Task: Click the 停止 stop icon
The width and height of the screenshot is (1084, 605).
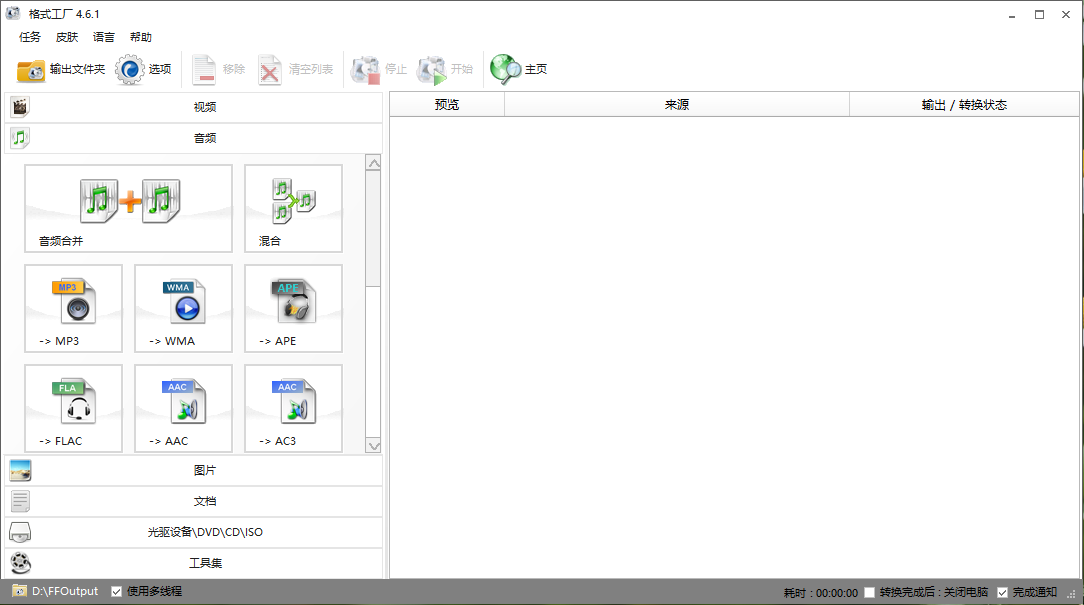Action: pos(366,69)
